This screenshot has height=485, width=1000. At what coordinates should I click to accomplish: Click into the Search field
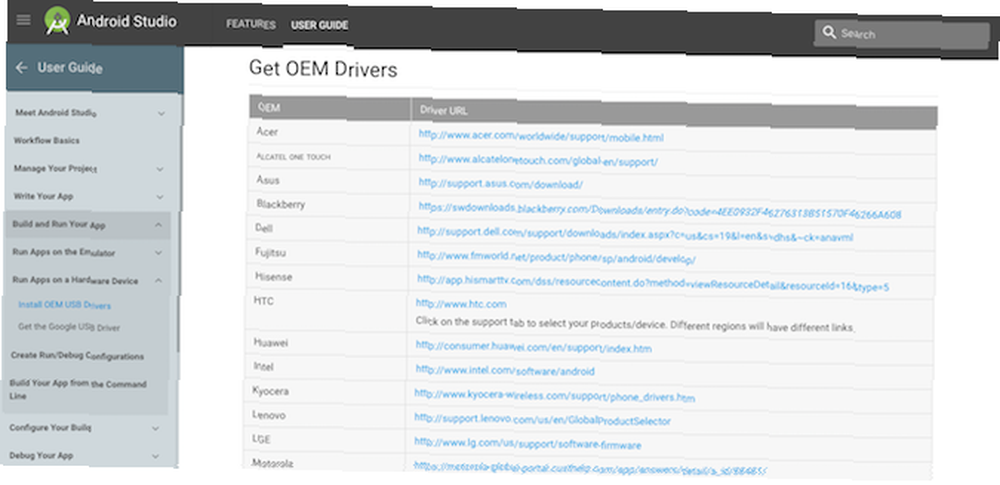click(x=901, y=34)
